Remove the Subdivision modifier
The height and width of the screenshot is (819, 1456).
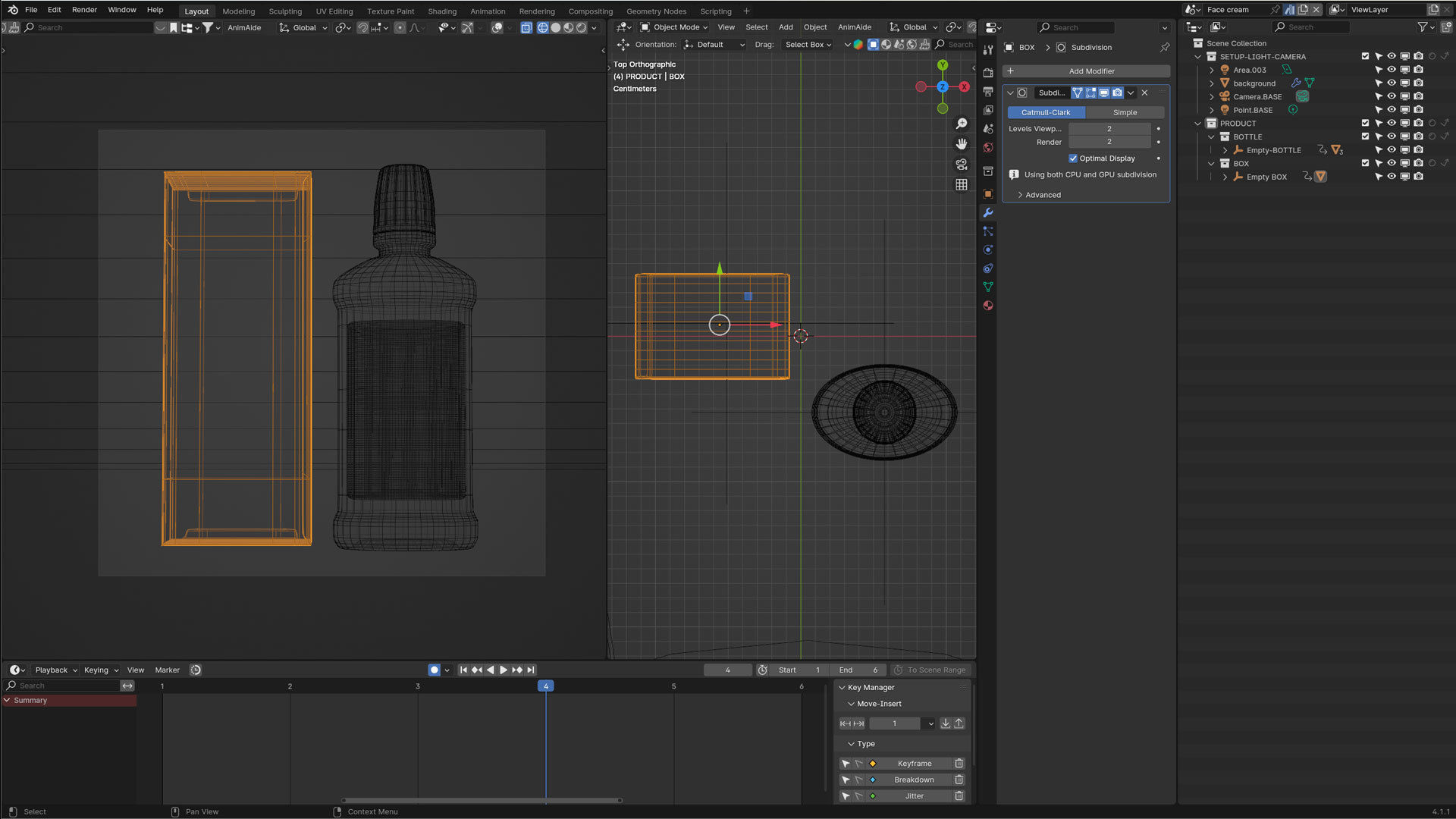[1144, 93]
